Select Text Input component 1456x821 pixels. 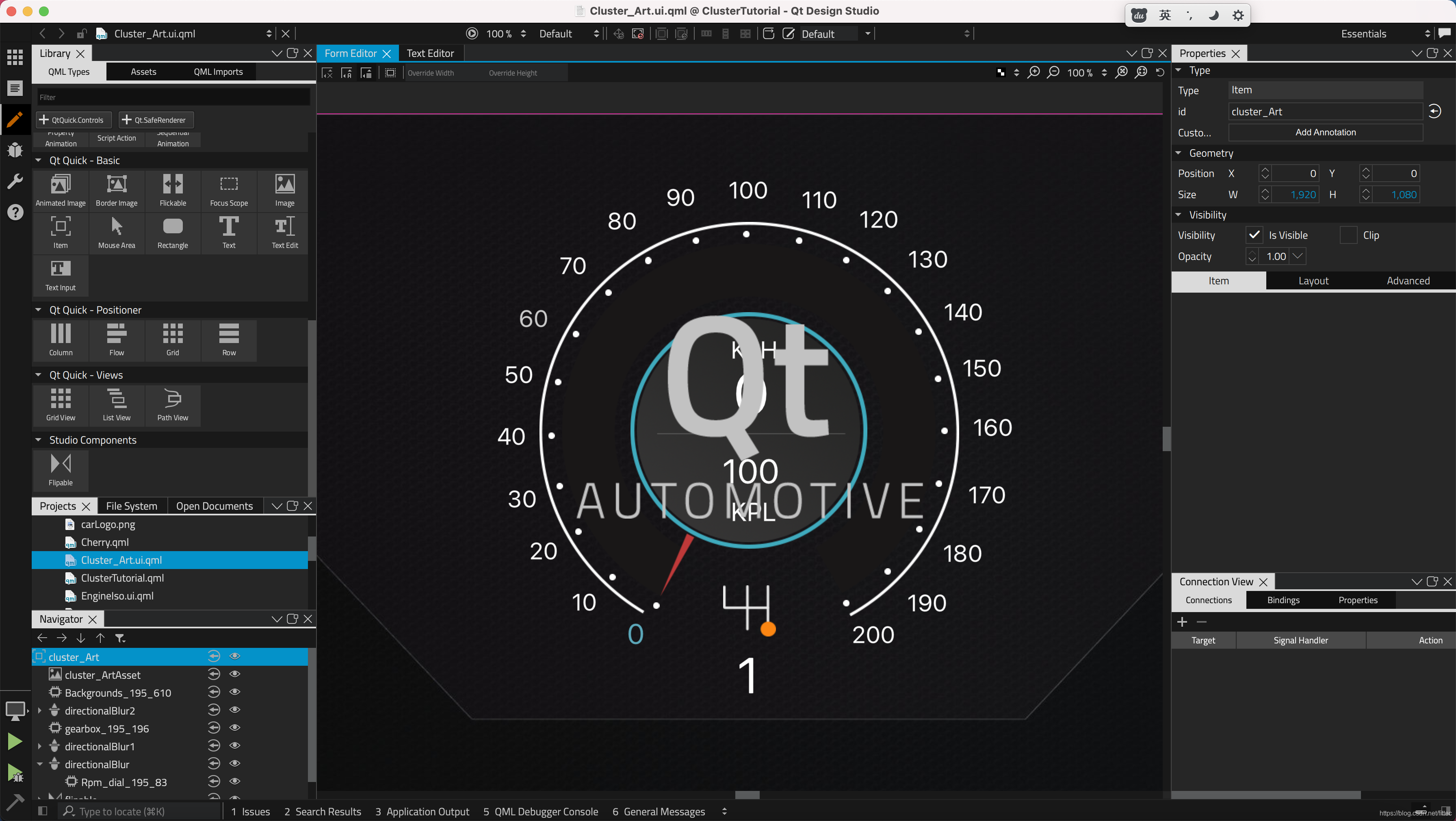61,276
